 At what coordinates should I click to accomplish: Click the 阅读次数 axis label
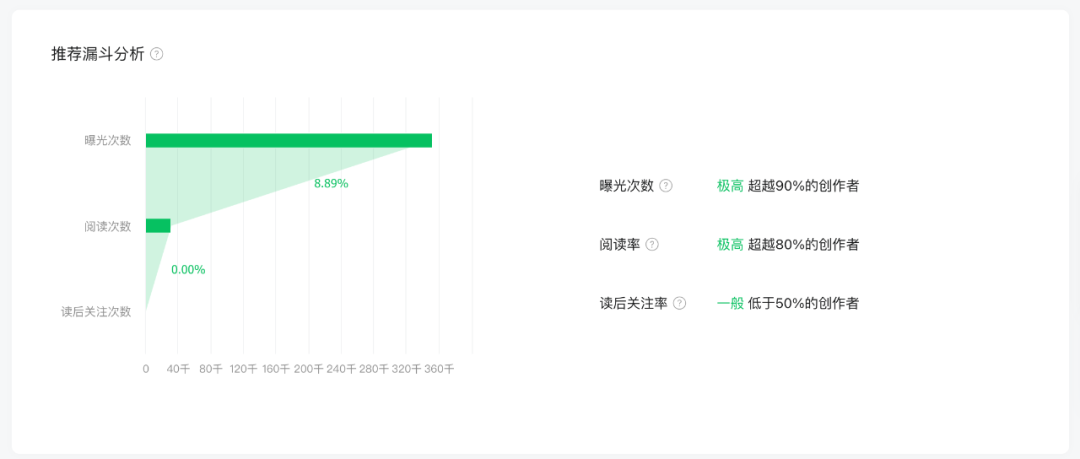click(x=107, y=226)
